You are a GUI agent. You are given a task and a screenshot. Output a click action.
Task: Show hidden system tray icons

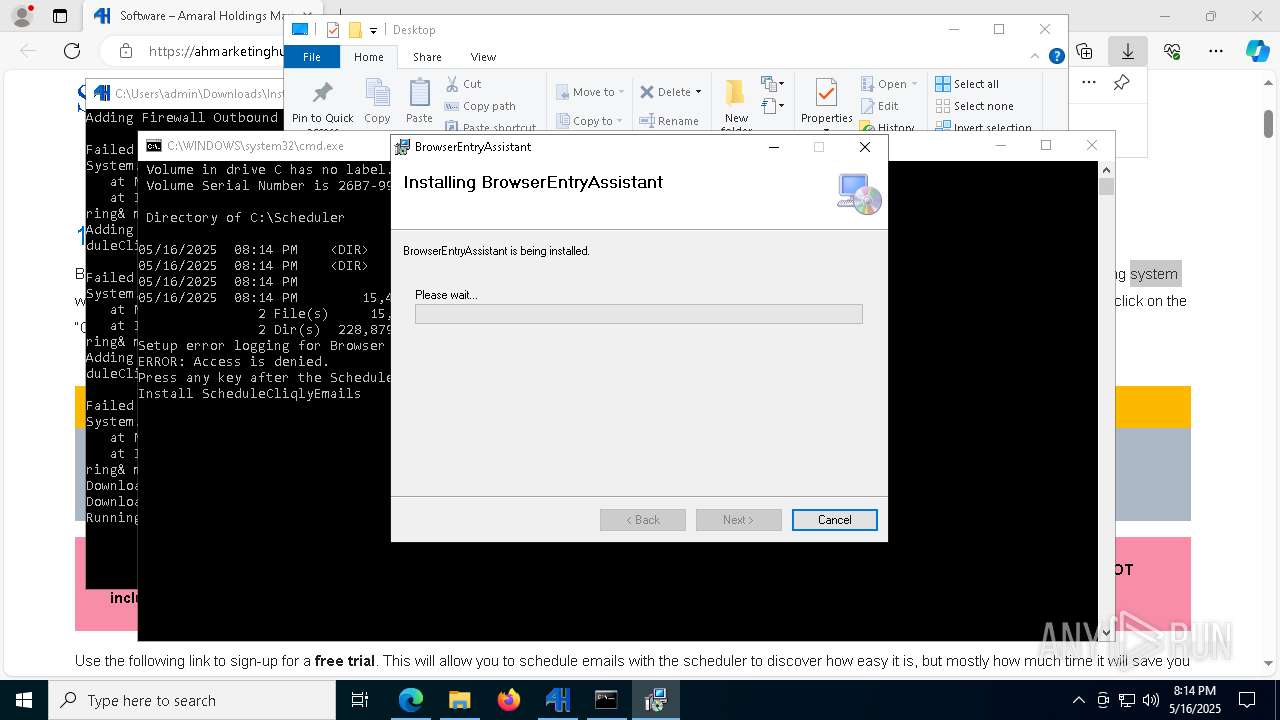click(x=1078, y=700)
